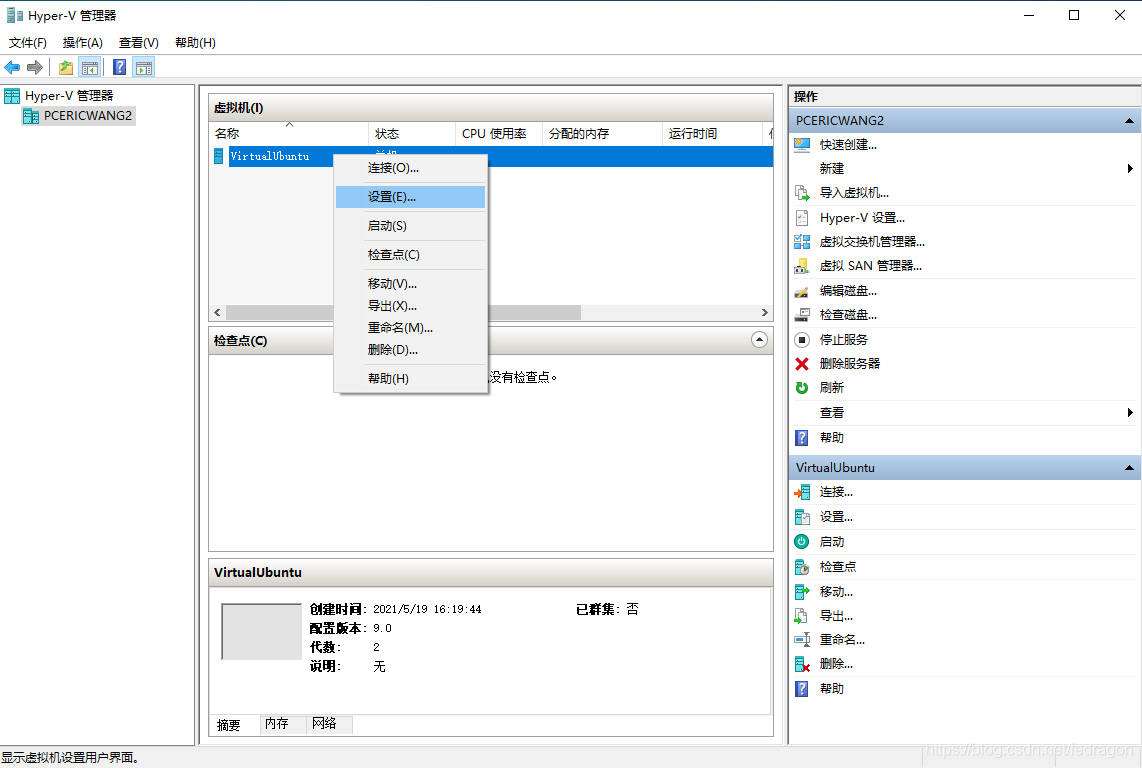Screen dimensions: 1142x768
Task: Click the Quick Create (快速创建) icon
Action: point(802,145)
